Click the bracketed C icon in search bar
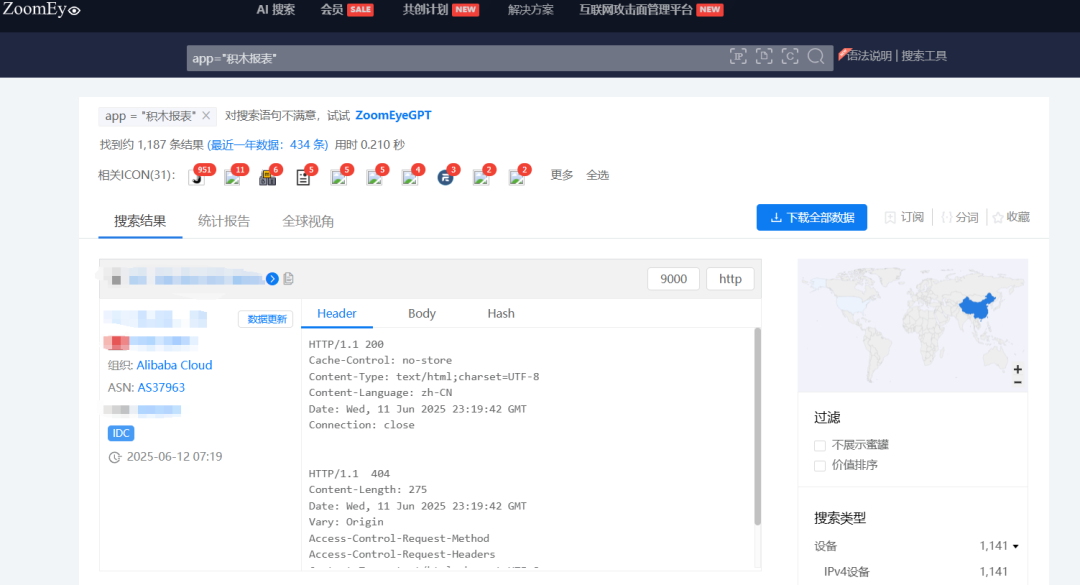1080x585 pixels. point(790,57)
